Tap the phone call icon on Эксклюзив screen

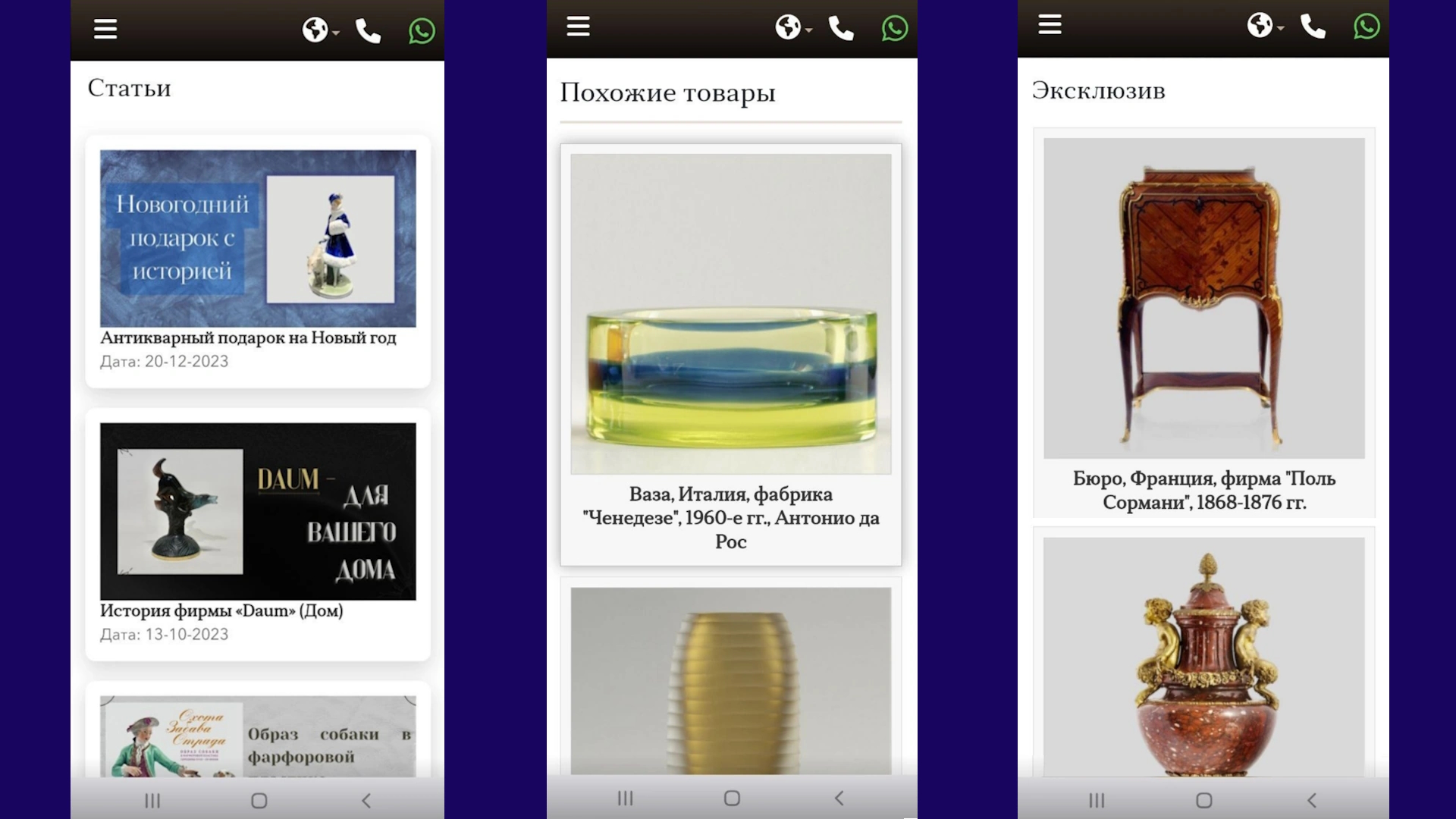pyautogui.click(x=1313, y=27)
